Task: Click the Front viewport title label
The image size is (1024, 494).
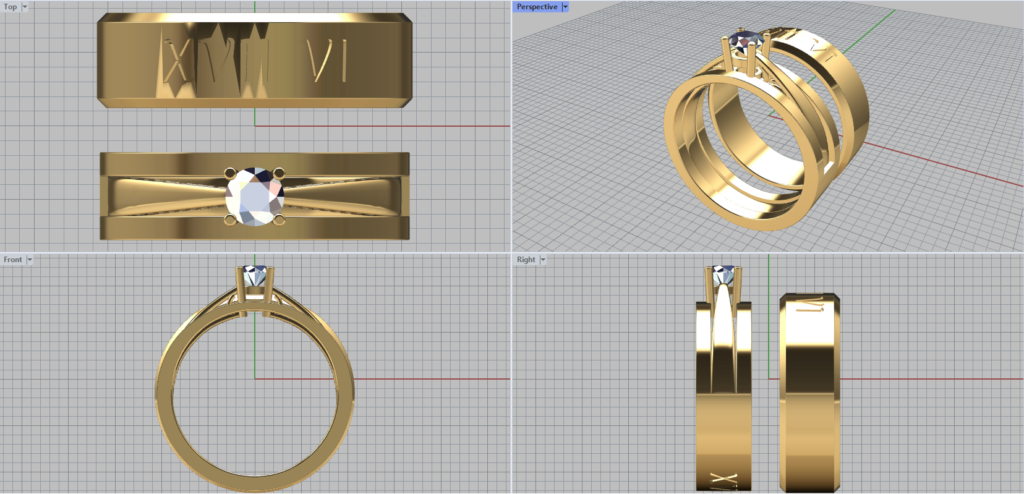Action: (x=13, y=259)
